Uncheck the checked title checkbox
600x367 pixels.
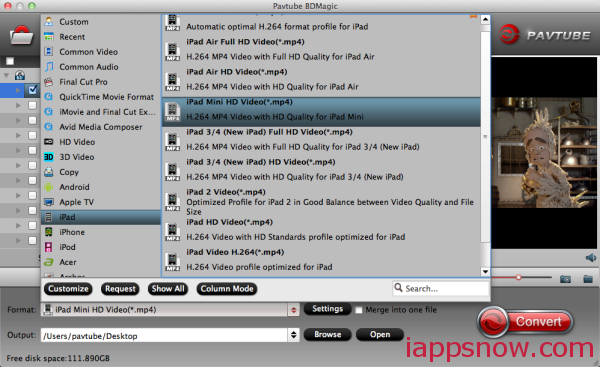33,90
